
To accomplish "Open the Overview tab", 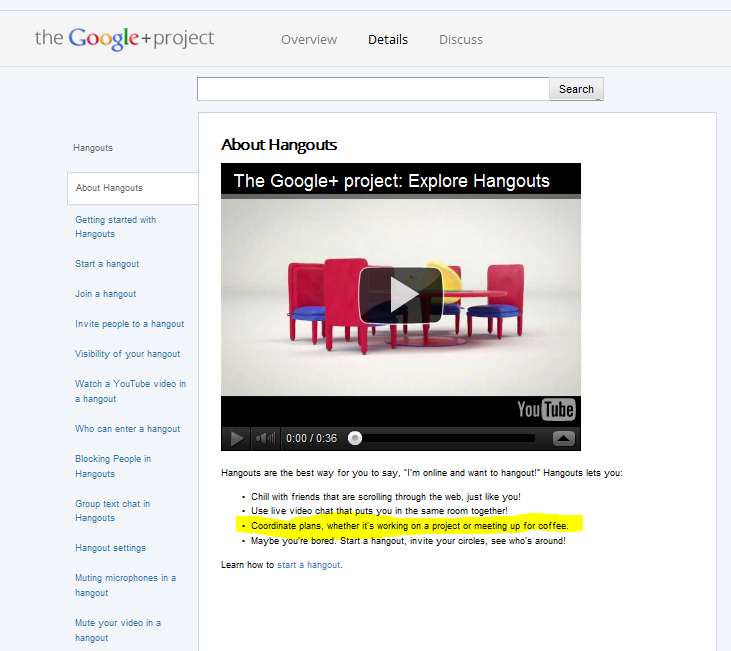I will tap(309, 40).
